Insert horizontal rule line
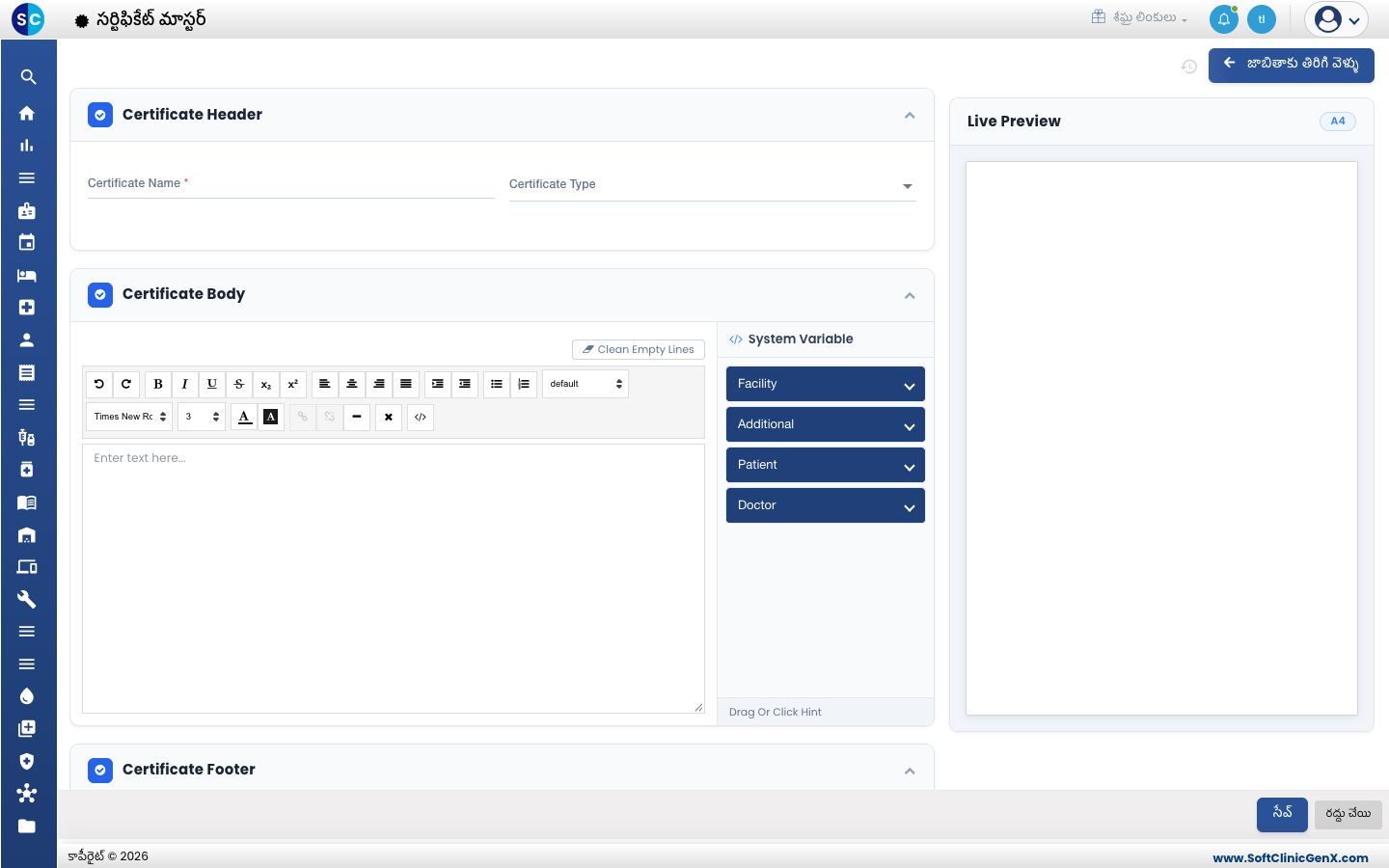Screen dimensions: 1389x868 357,417
